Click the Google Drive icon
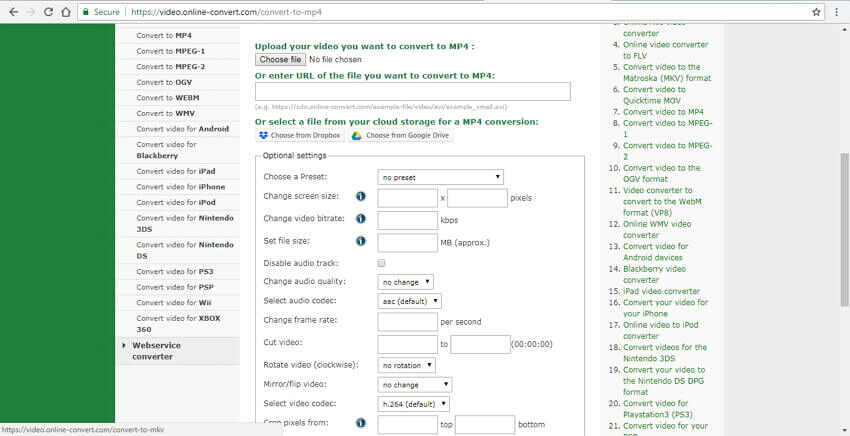This screenshot has width=850, height=436. (356, 135)
